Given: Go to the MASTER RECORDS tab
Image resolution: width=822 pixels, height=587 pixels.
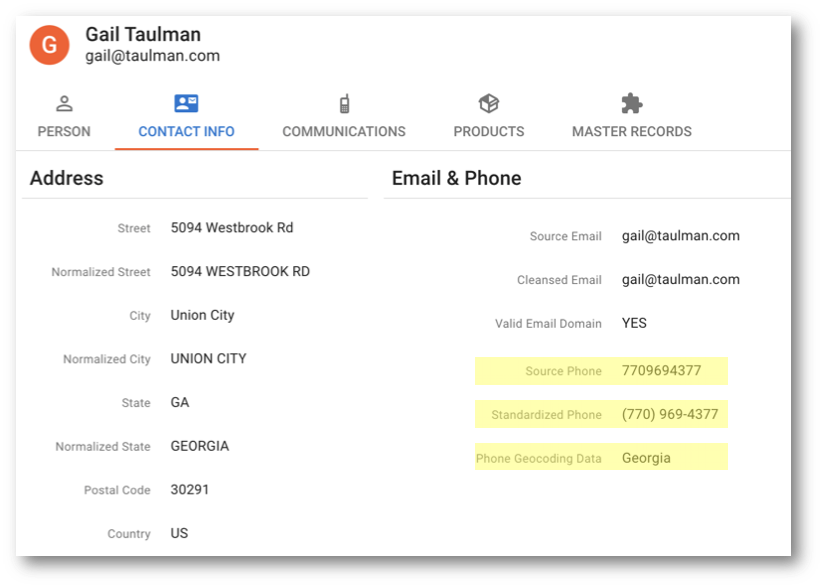Looking at the screenshot, I should [x=632, y=132].
